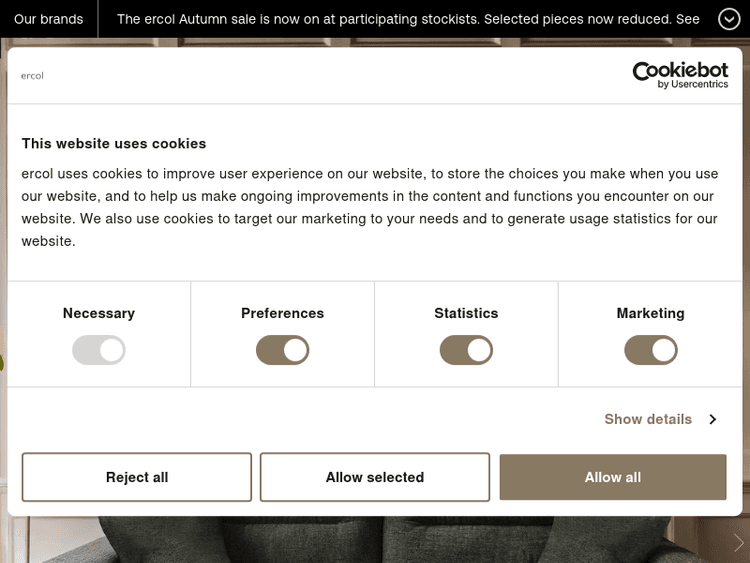Image resolution: width=750 pixels, height=563 pixels.
Task: Click the ercol Autumn sale announcement text
Action: tap(408, 19)
